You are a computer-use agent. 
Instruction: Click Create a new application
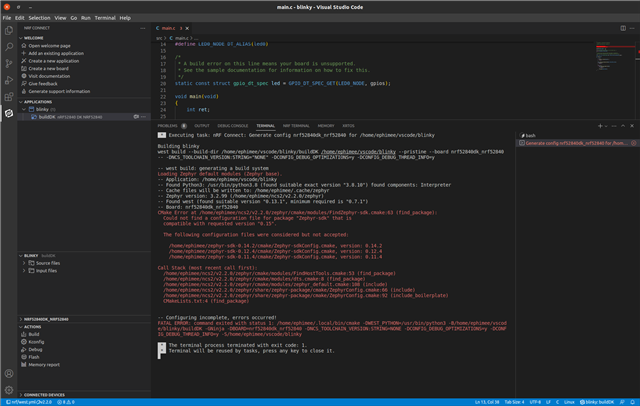click(x=53, y=61)
